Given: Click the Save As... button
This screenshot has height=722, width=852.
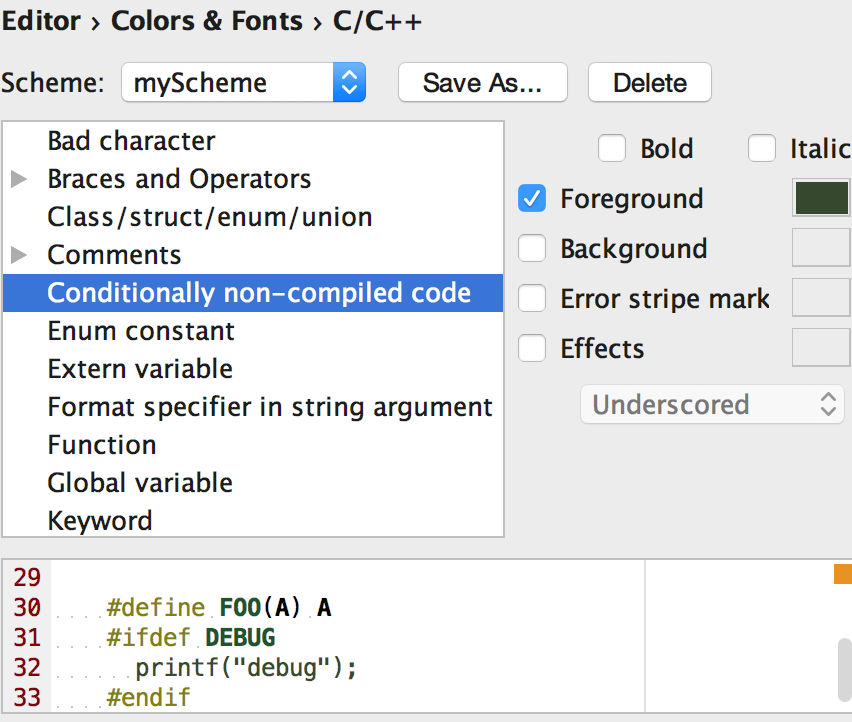Looking at the screenshot, I should 482,83.
